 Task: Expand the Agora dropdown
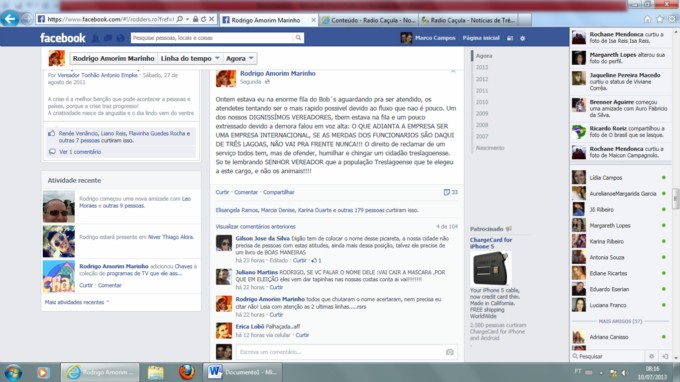coord(239,58)
